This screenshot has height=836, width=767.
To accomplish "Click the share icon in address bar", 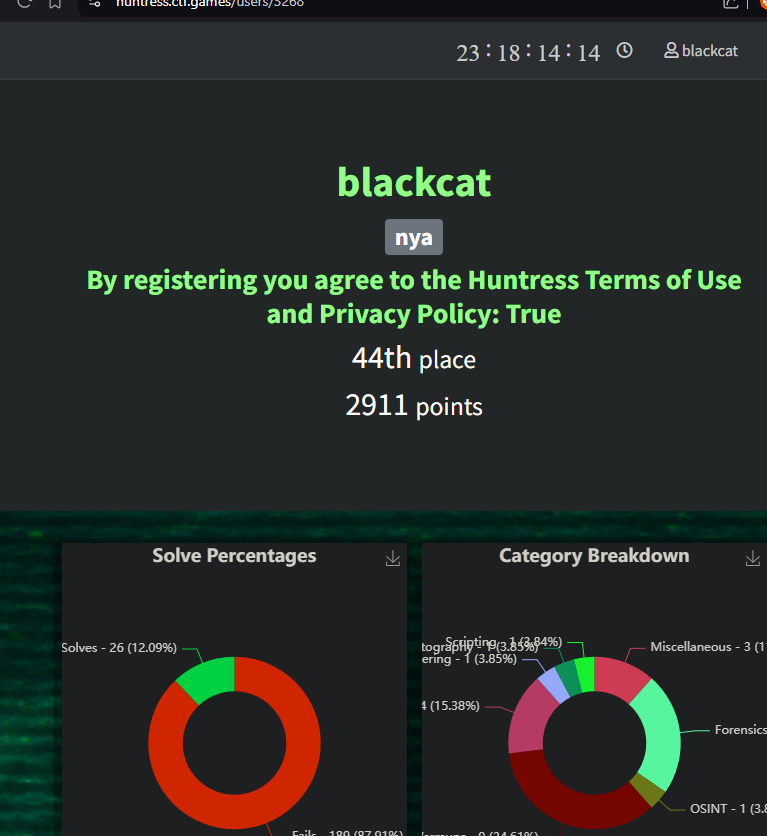I will 730,4.
